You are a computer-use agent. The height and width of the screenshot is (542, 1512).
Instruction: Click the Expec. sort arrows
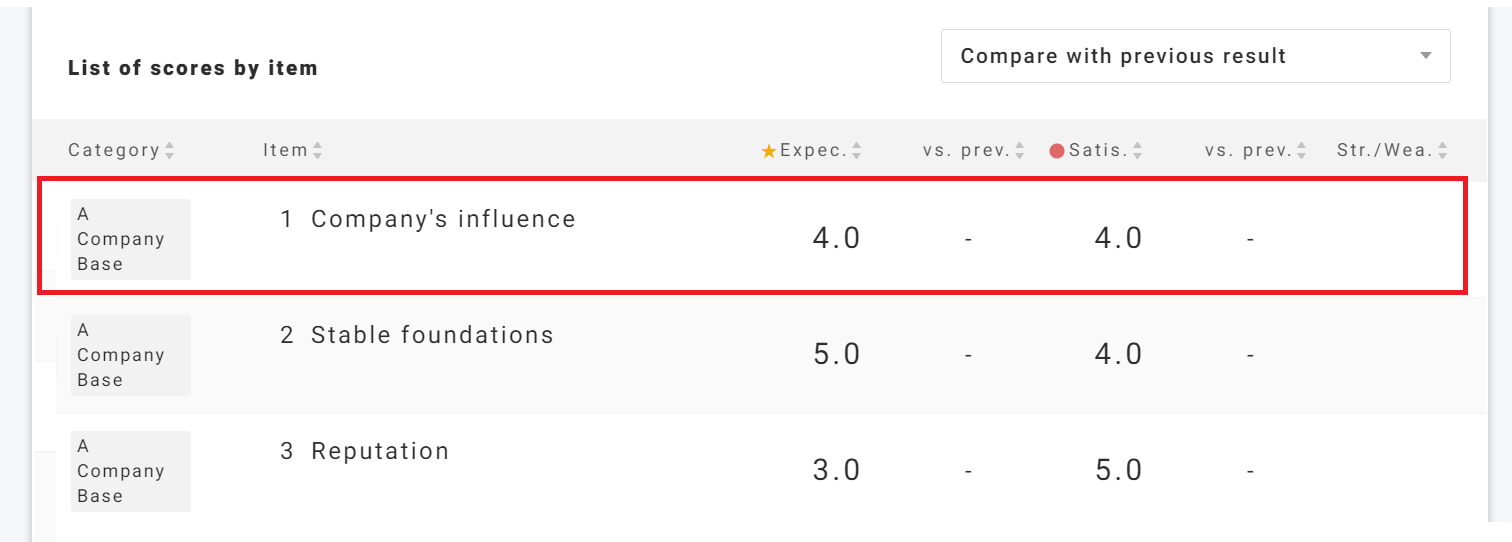[x=857, y=151]
